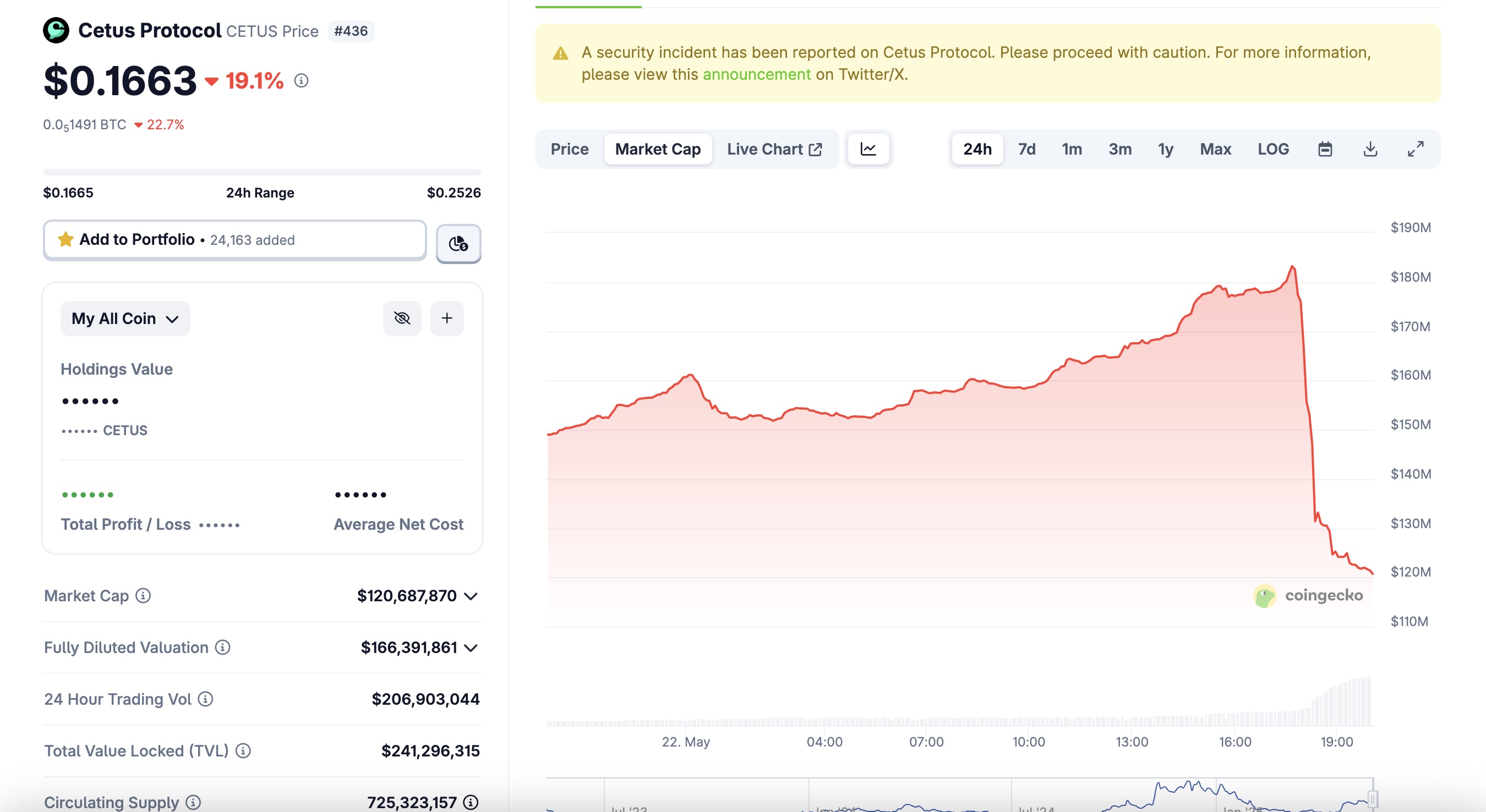Expand Fully Diluted Valuation chevron
Image resolution: width=1486 pixels, height=812 pixels.
[x=471, y=648]
